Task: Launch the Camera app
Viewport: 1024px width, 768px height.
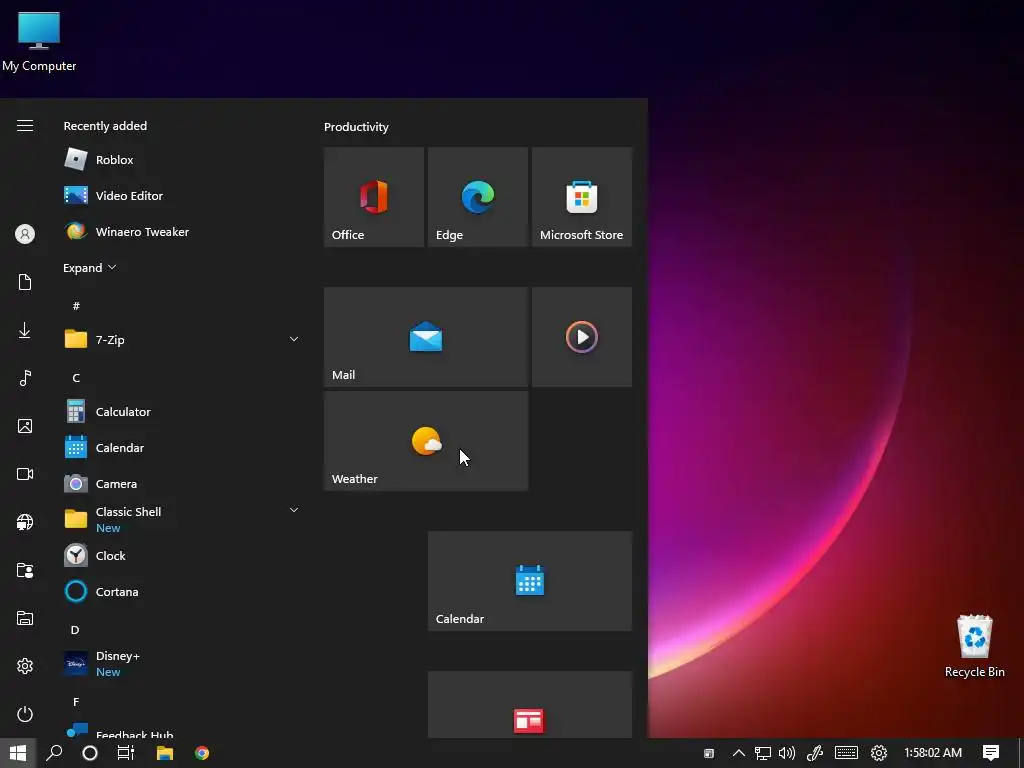Action: click(x=182, y=483)
